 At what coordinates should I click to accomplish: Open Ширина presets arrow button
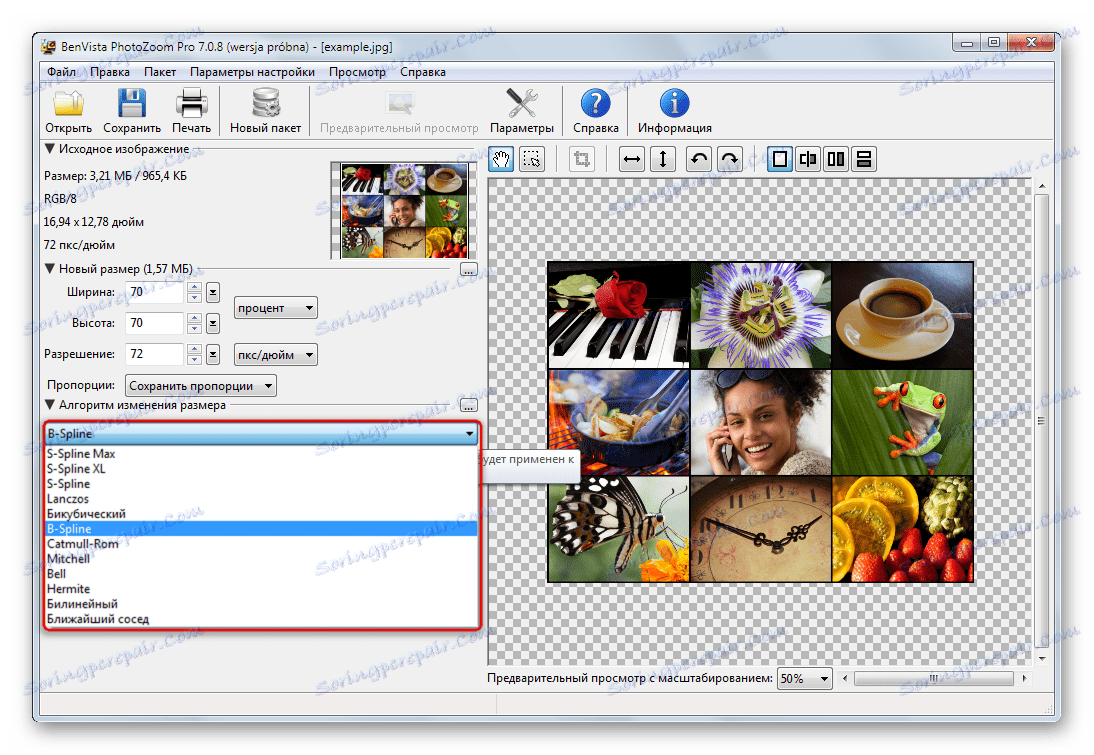pos(213,292)
